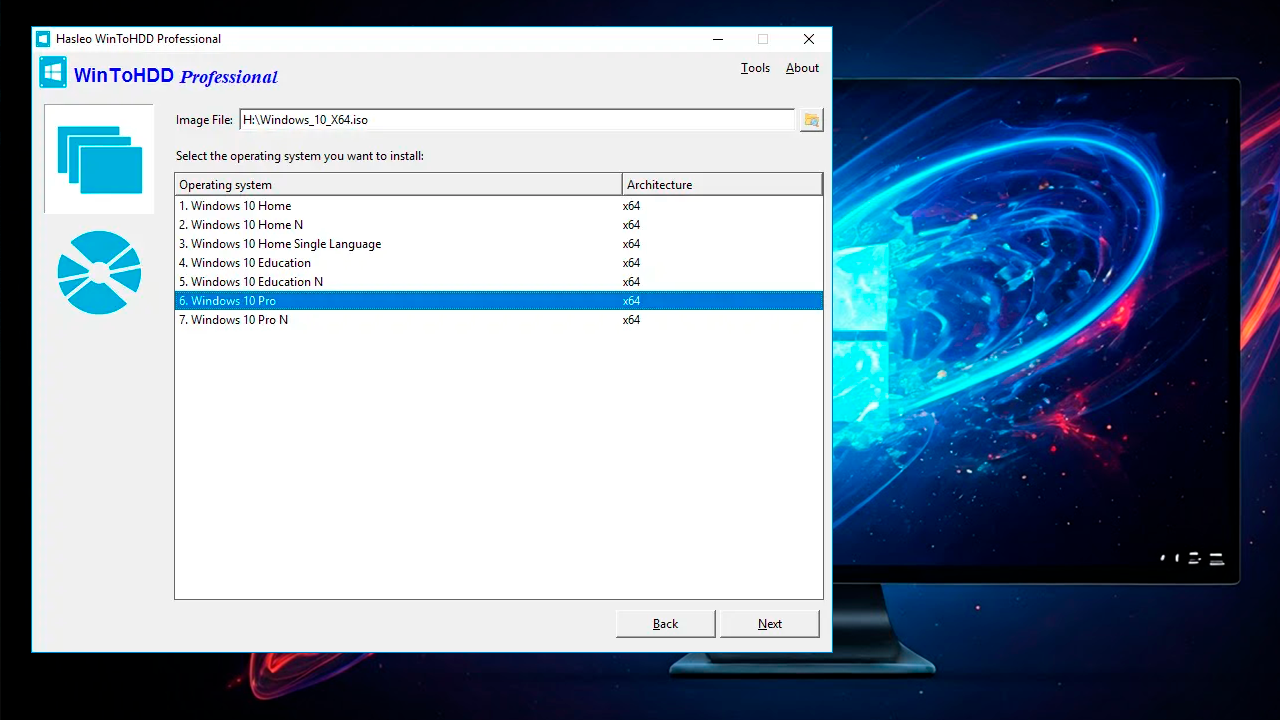Sort by Operating system column header
This screenshot has width=1280, height=720.
point(398,185)
